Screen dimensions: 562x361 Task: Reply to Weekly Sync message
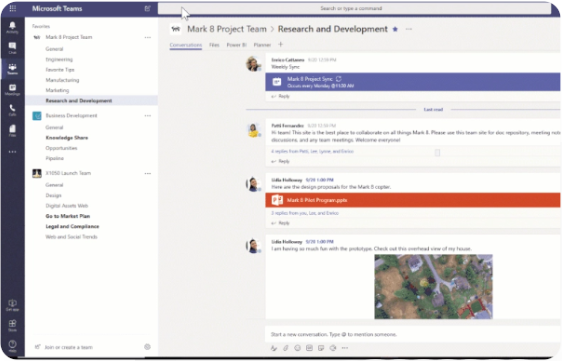280,96
